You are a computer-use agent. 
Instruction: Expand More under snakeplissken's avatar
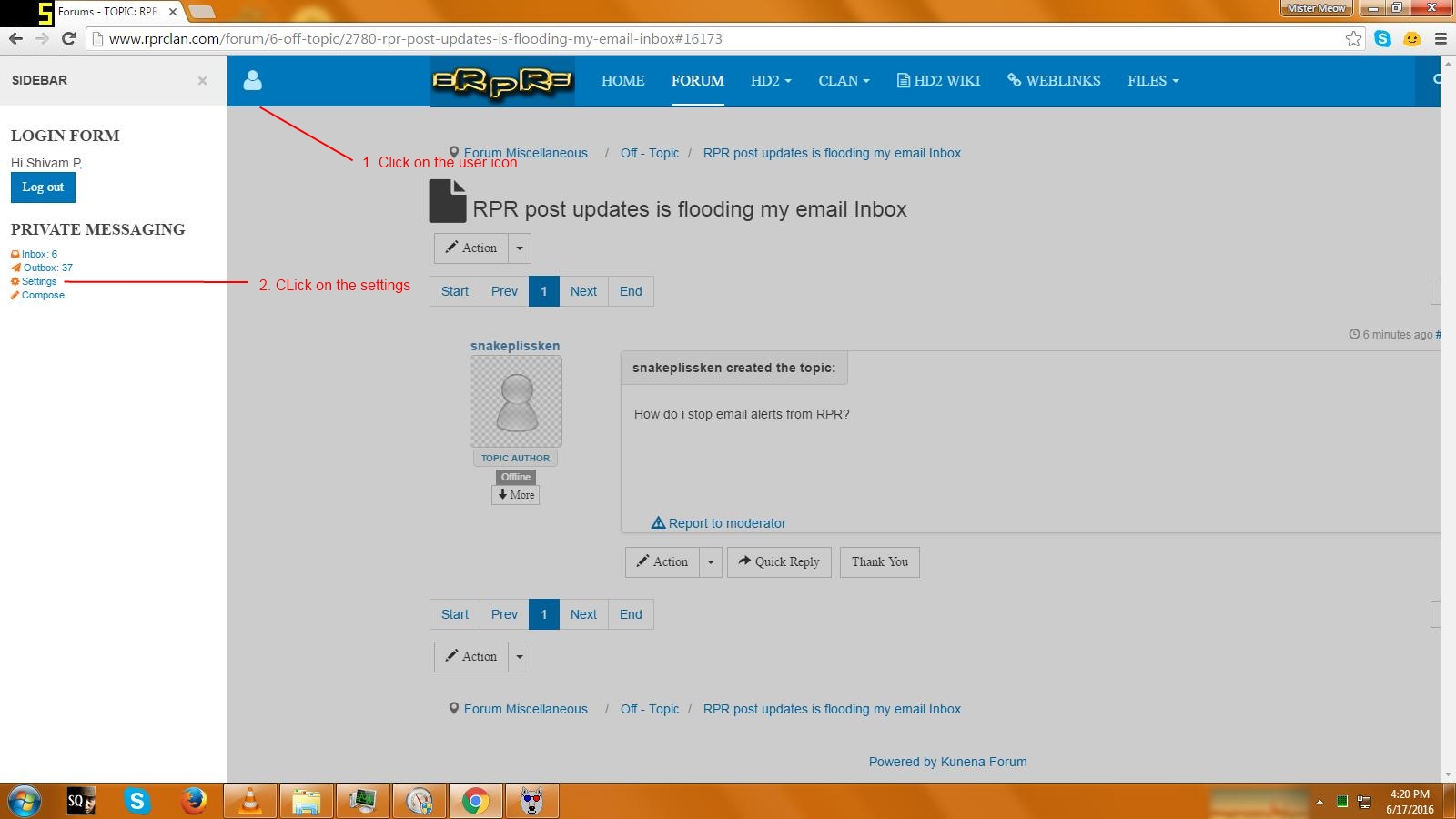click(516, 495)
